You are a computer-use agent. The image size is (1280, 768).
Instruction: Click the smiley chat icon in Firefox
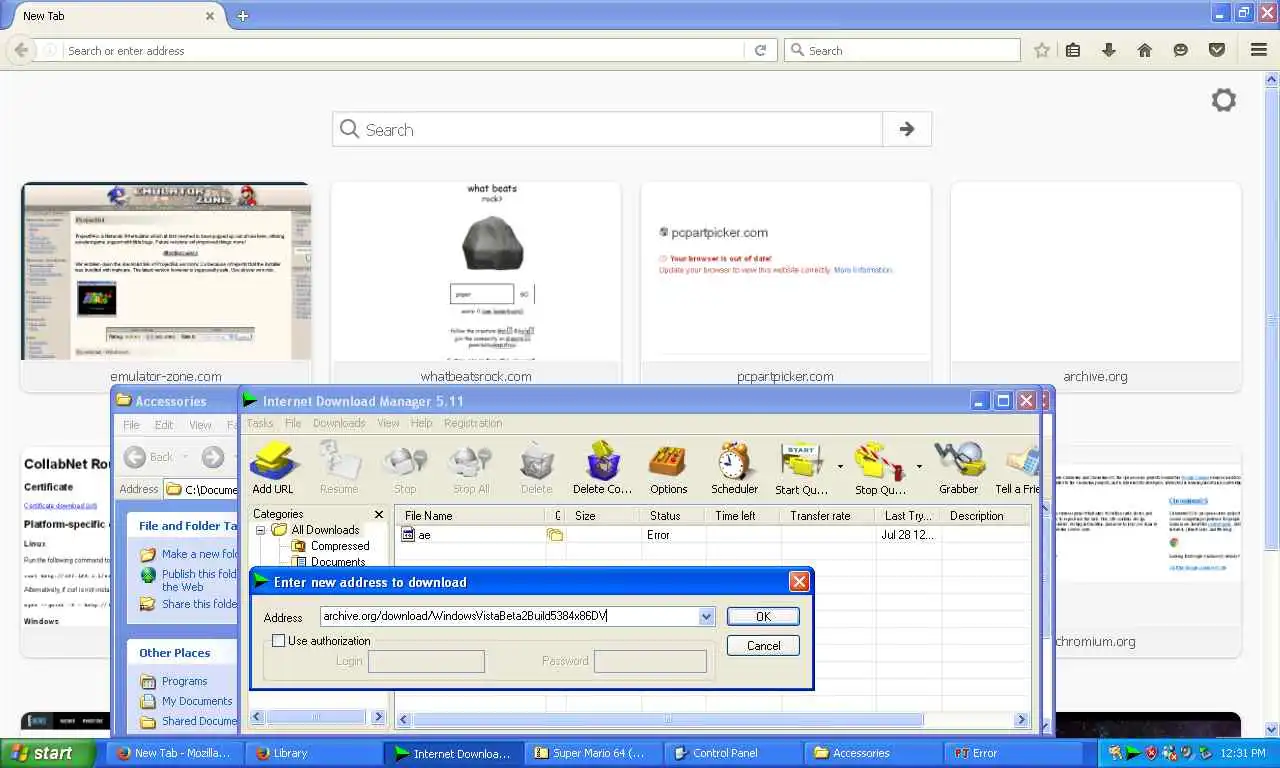pos(1181,50)
